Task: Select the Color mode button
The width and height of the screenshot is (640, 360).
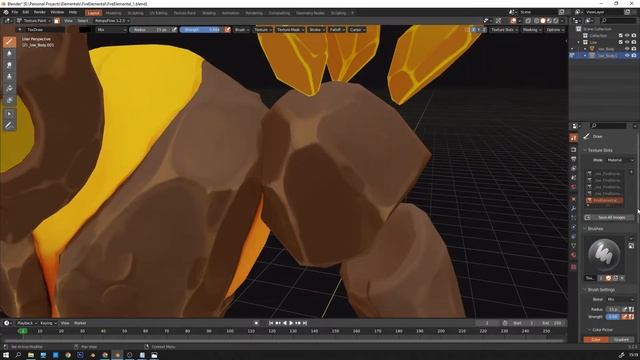Action: point(596,340)
